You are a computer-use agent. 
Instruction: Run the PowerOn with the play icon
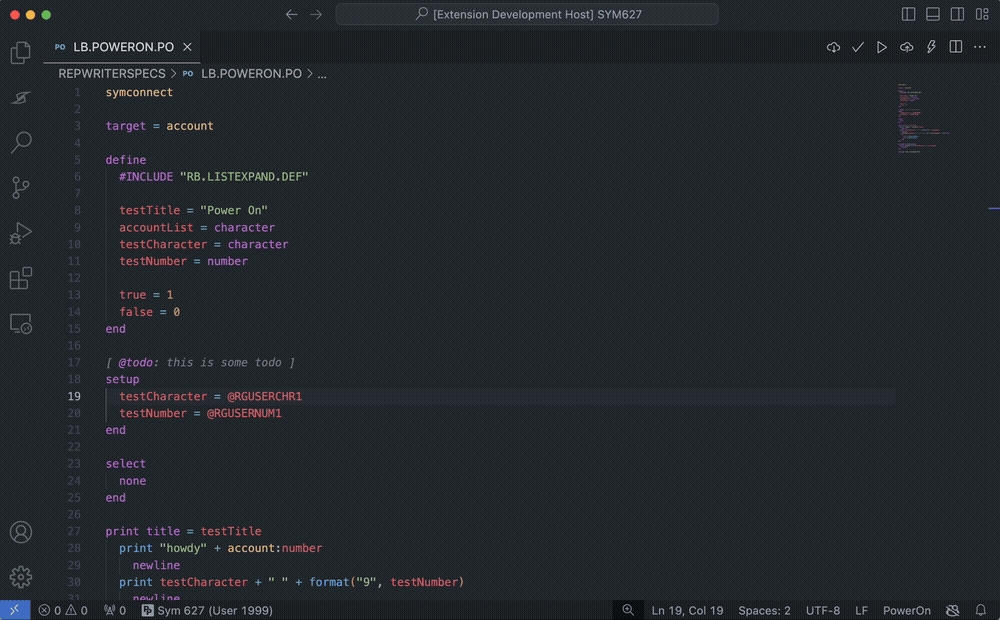point(882,47)
